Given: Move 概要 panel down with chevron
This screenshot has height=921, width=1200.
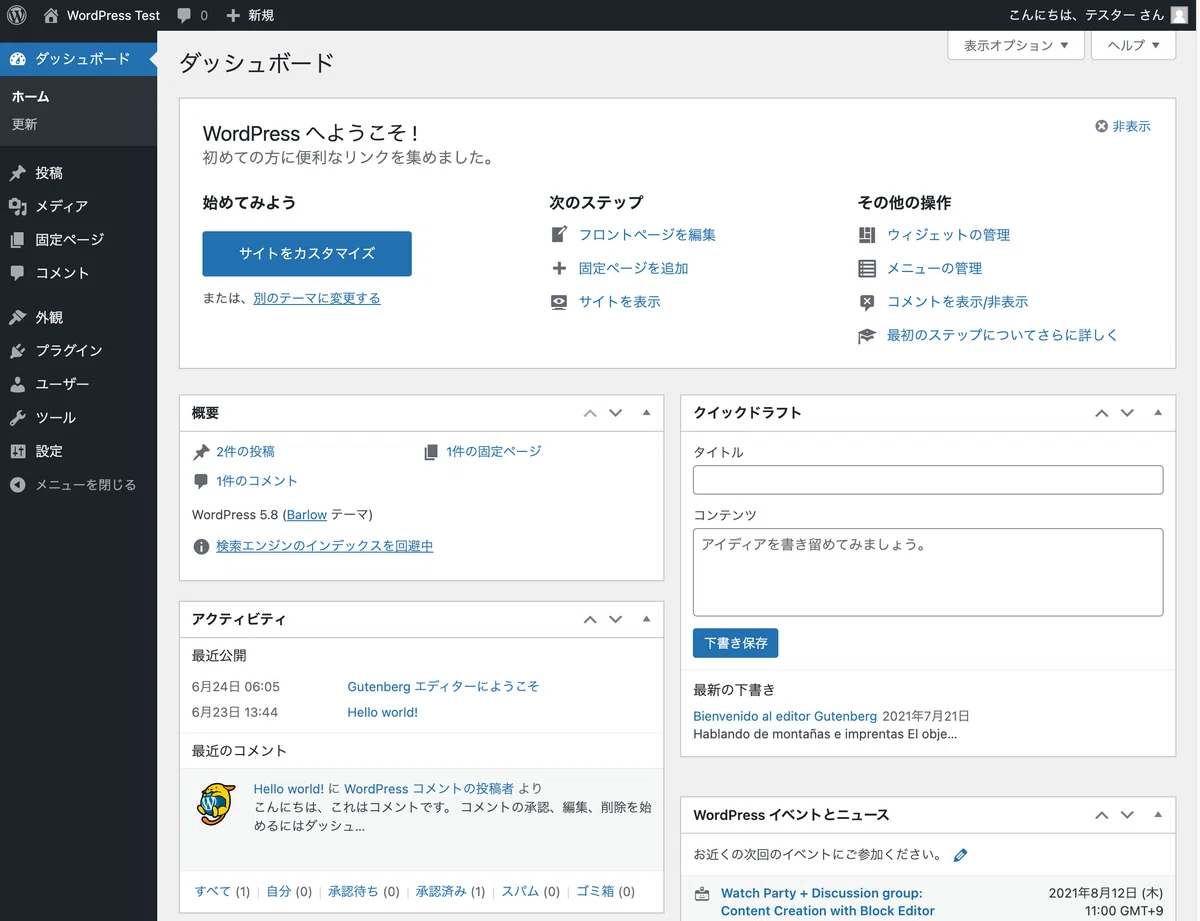Looking at the screenshot, I should (x=616, y=413).
